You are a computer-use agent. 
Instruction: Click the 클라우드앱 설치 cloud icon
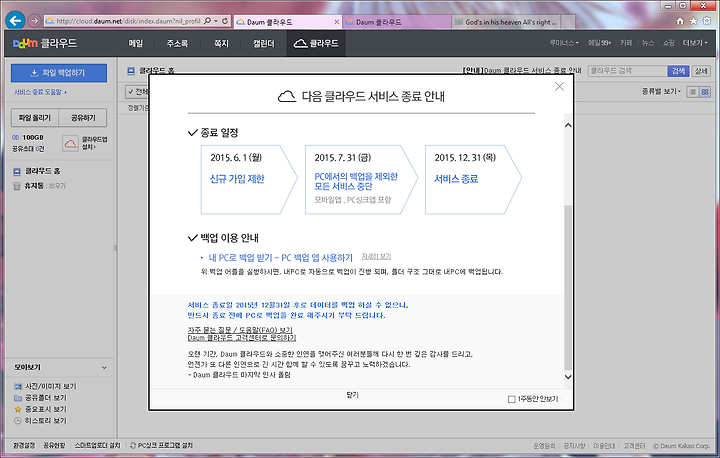[x=70, y=143]
